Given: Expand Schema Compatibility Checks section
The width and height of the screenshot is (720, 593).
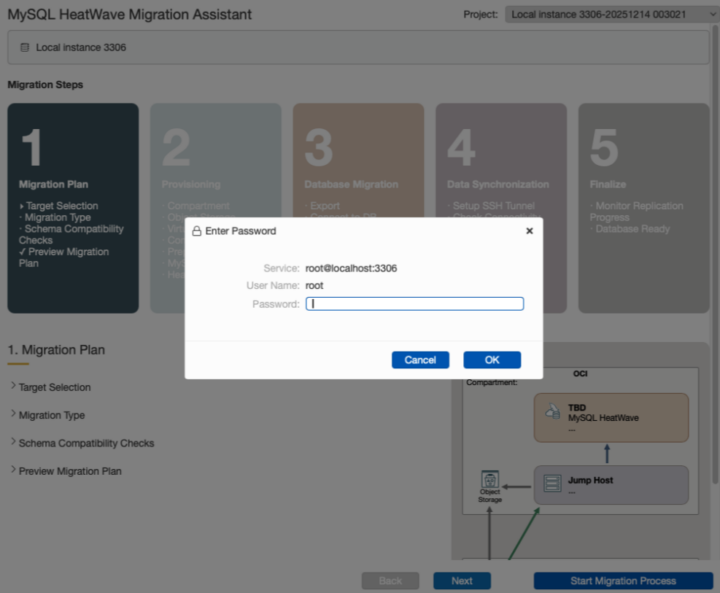Looking at the screenshot, I should pos(86,443).
